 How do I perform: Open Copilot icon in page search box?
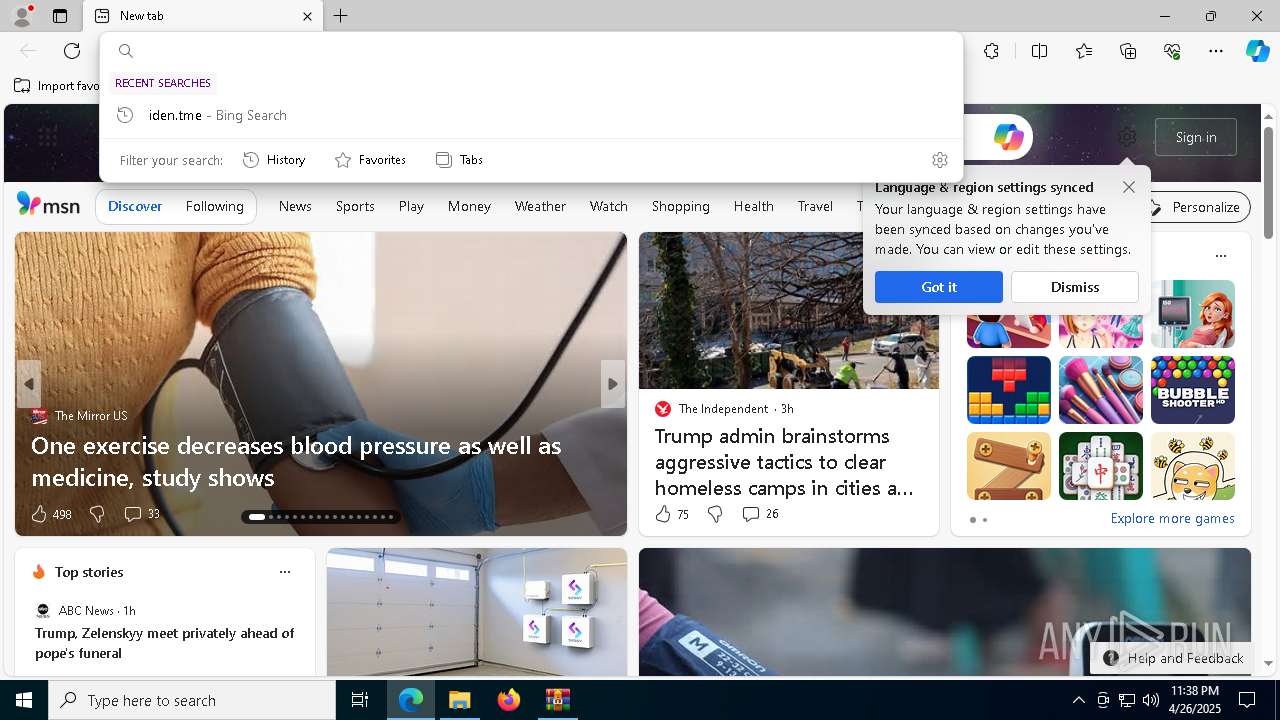(1008, 137)
